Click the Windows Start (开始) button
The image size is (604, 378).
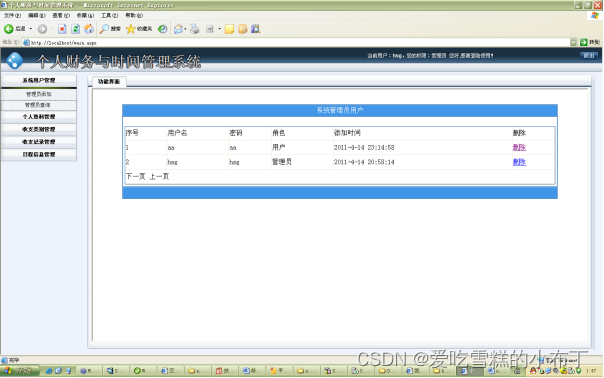[20, 371]
